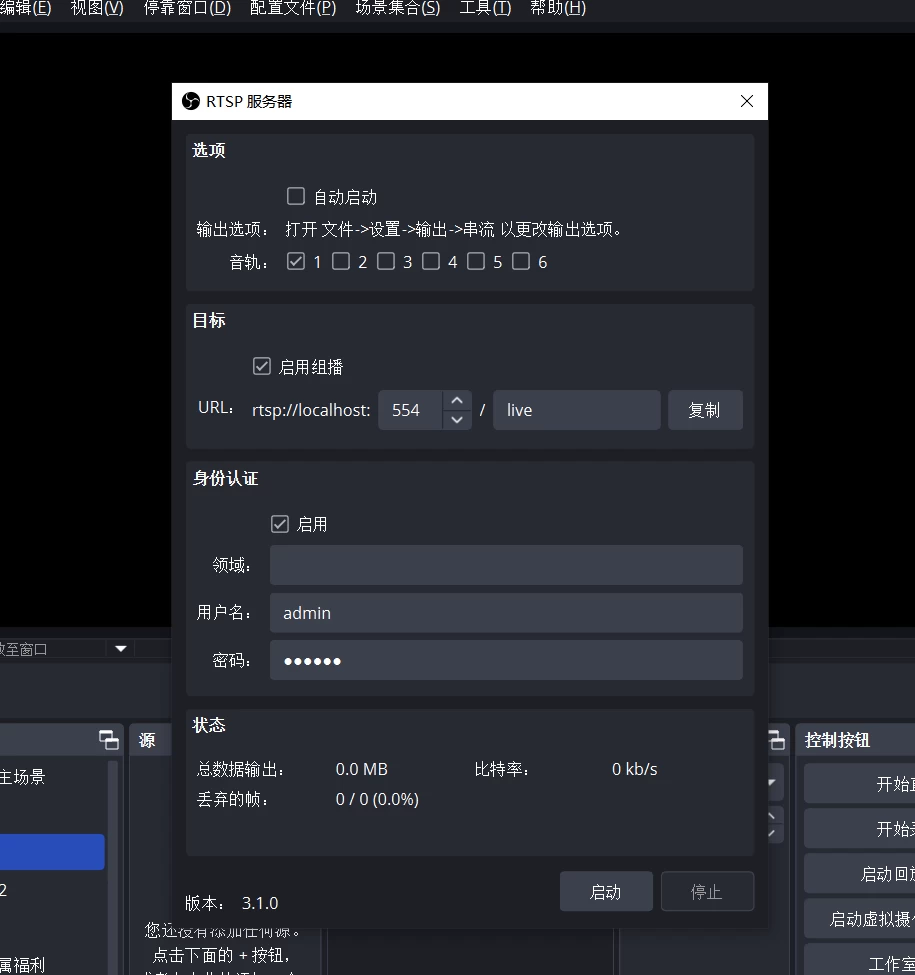This screenshot has height=975, width=915.
Task: Toggle the 启用组播 multicast checkbox
Action: pos(262,366)
